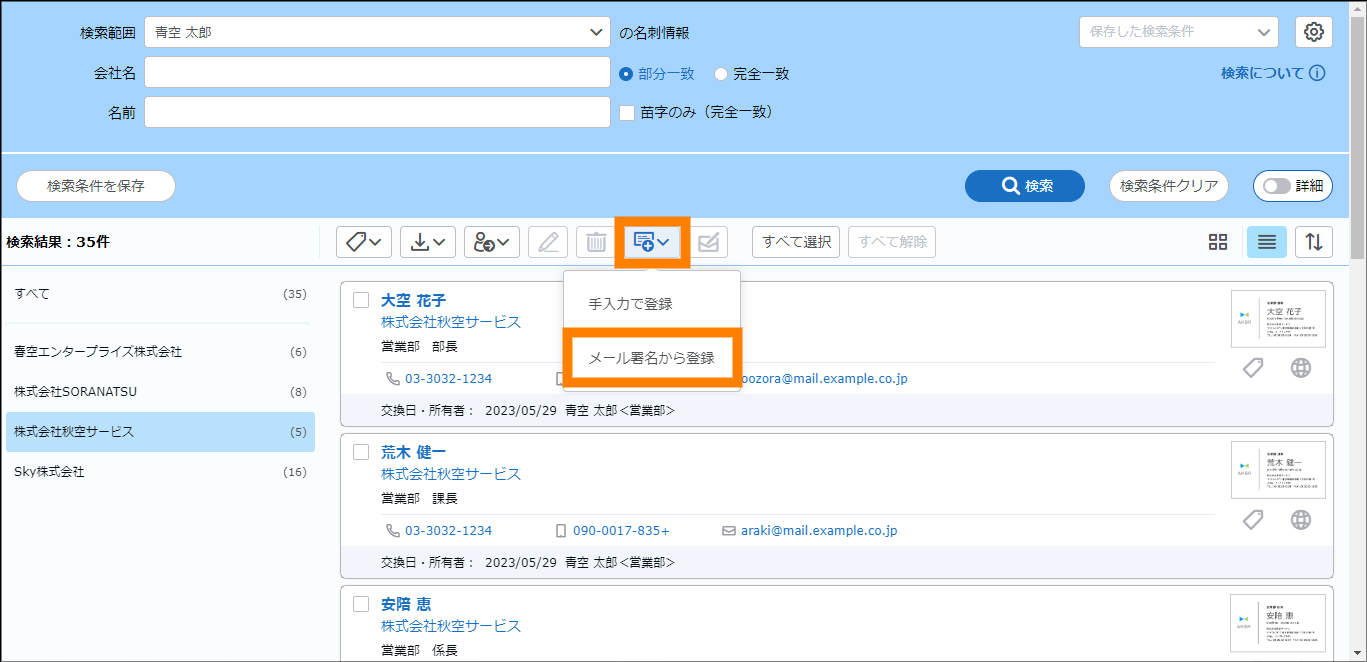Enable the 苗字のみ checkbox
Viewport: 1367px width, 662px height.
(627, 113)
